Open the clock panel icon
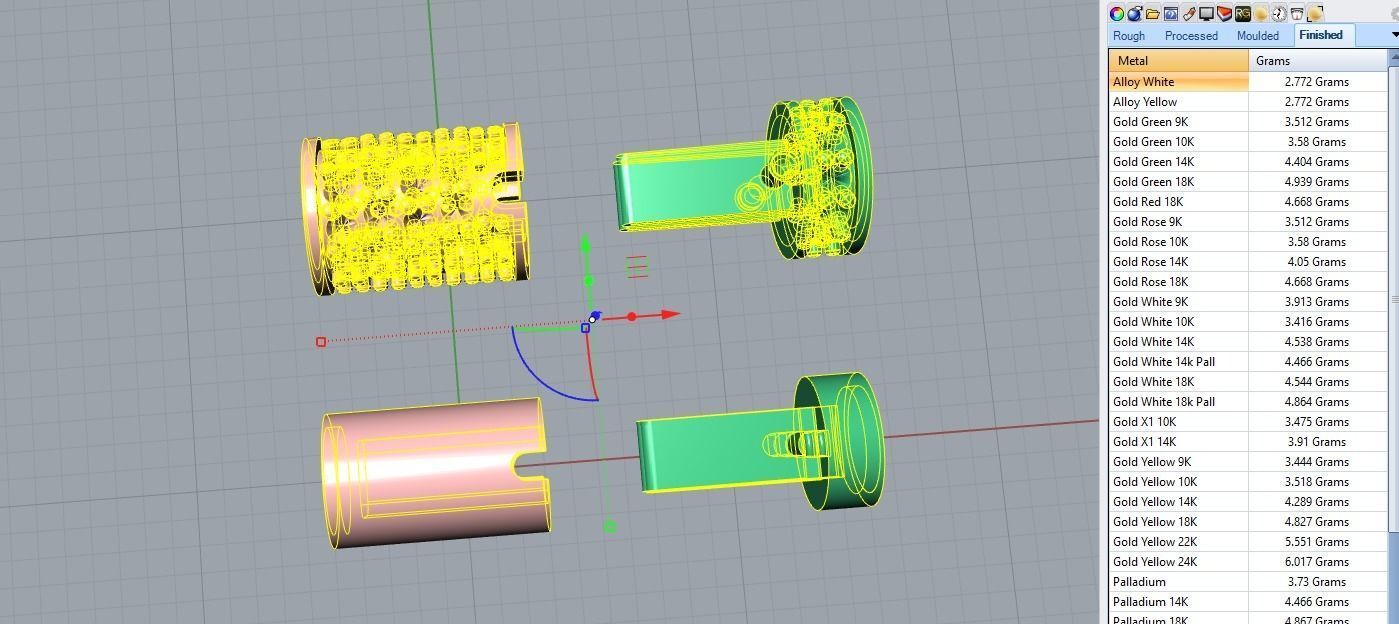Image resolution: width=1399 pixels, height=624 pixels. (x=1278, y=13)
